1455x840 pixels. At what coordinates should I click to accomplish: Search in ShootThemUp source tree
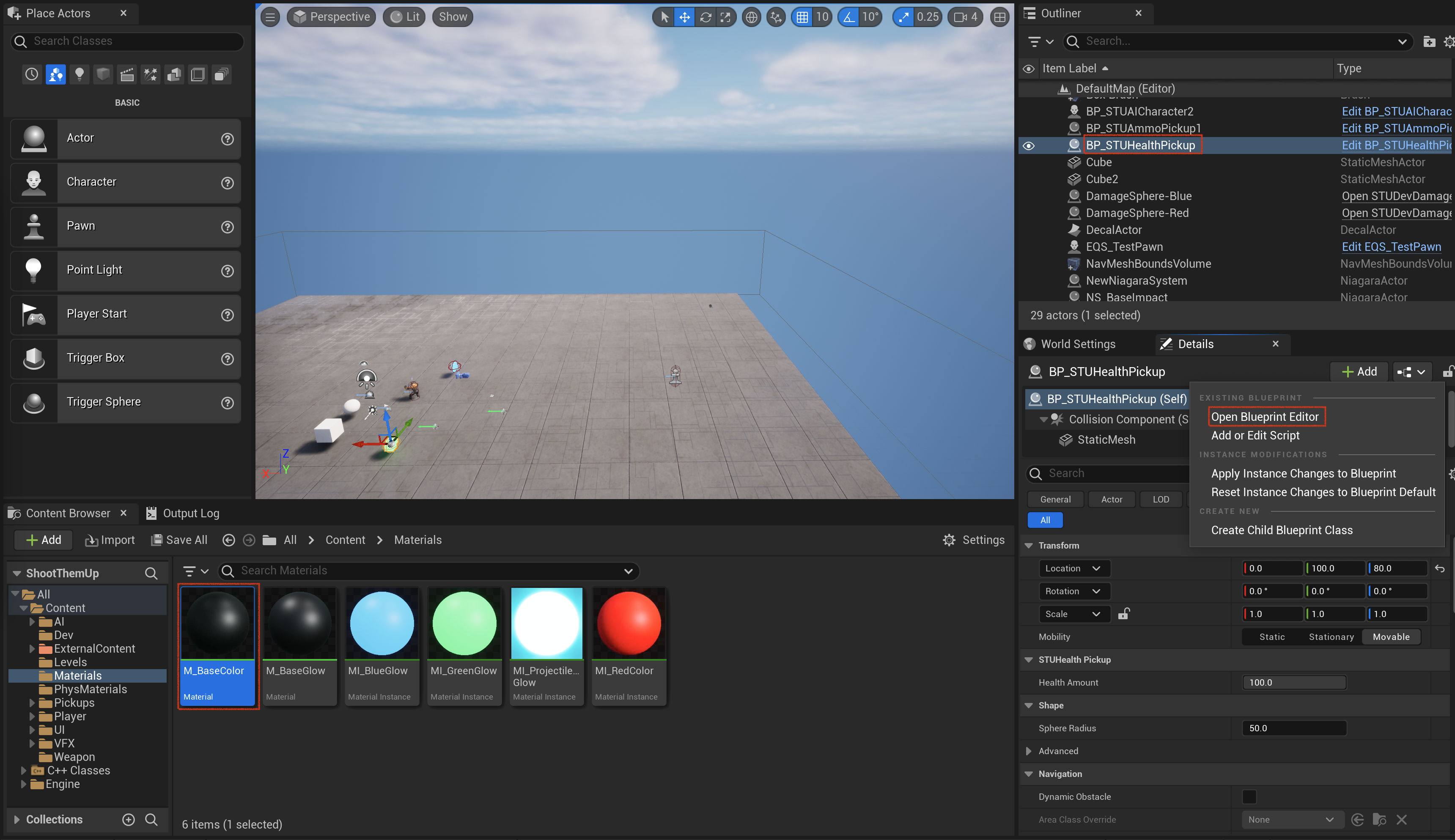tap(151, 573)
